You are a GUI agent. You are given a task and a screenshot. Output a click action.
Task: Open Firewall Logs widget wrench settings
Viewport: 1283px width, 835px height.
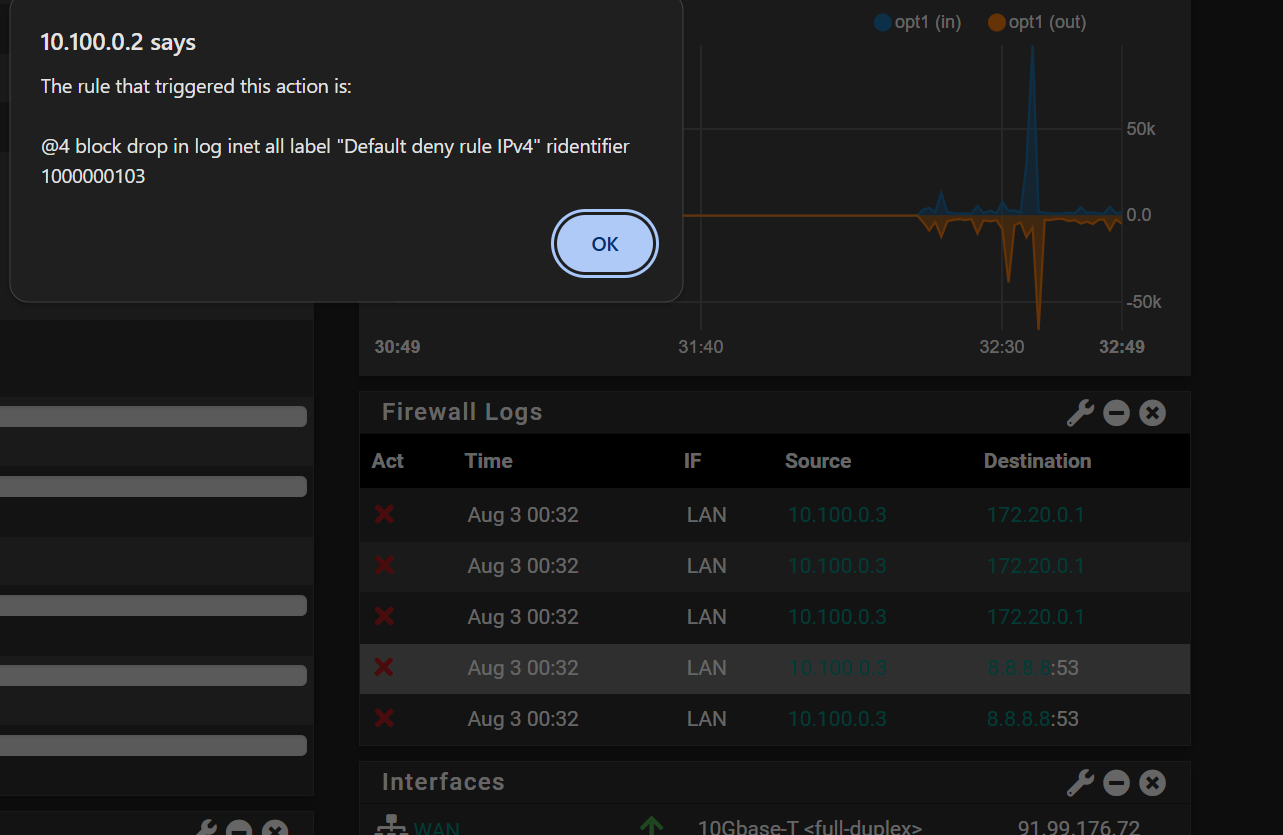[x=1080, y=413]
